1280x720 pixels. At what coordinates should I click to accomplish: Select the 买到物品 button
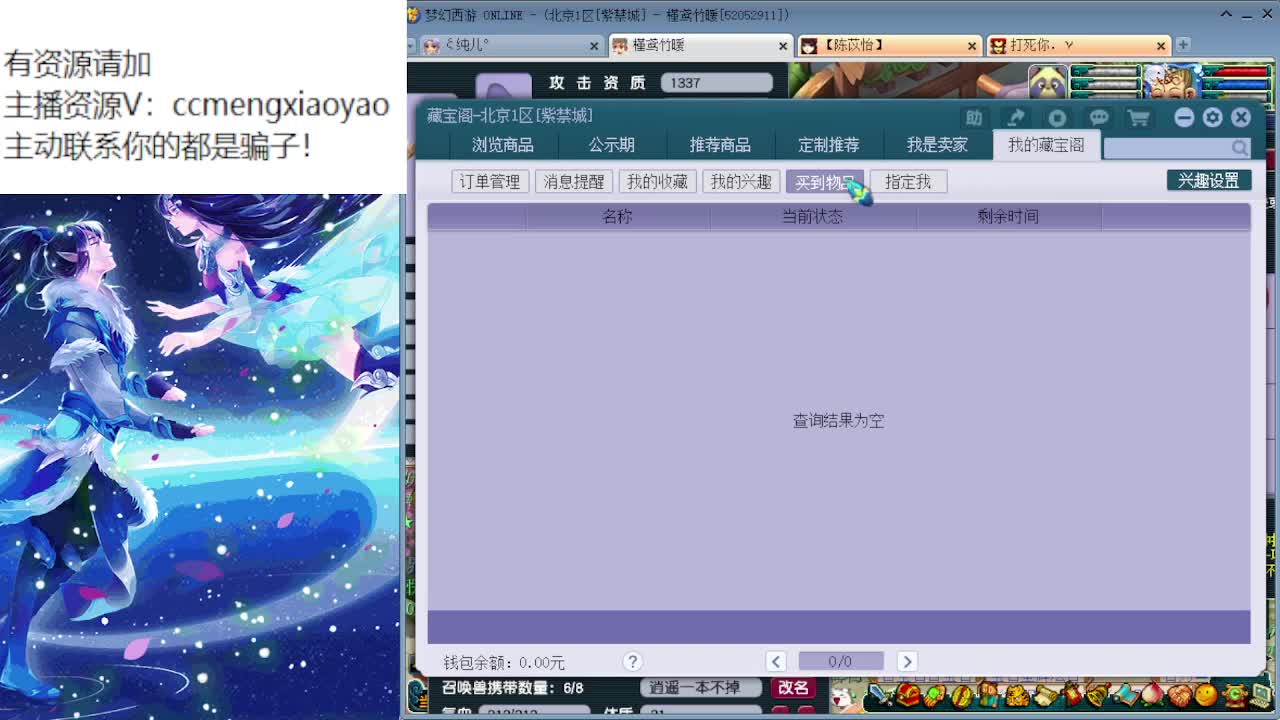point(824,181)
